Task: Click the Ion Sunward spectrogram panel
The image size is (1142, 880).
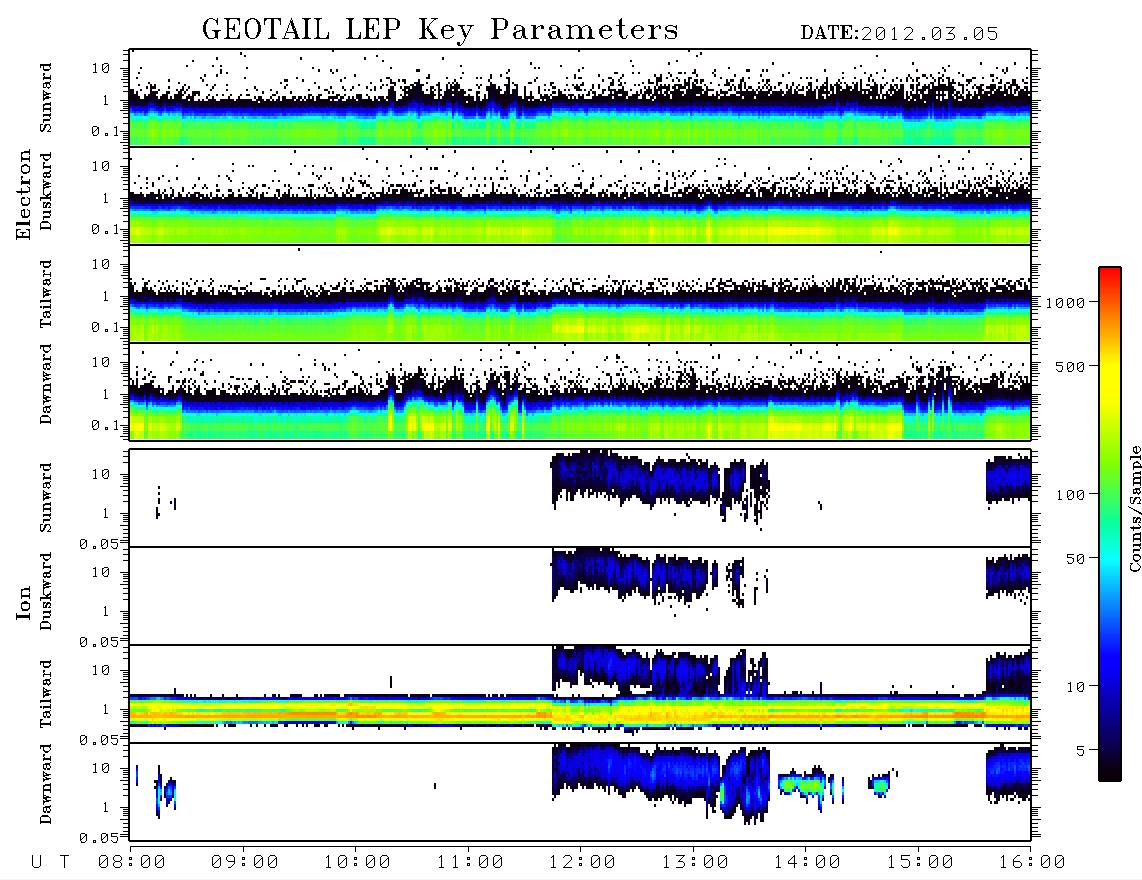Action: coord(580,498)
